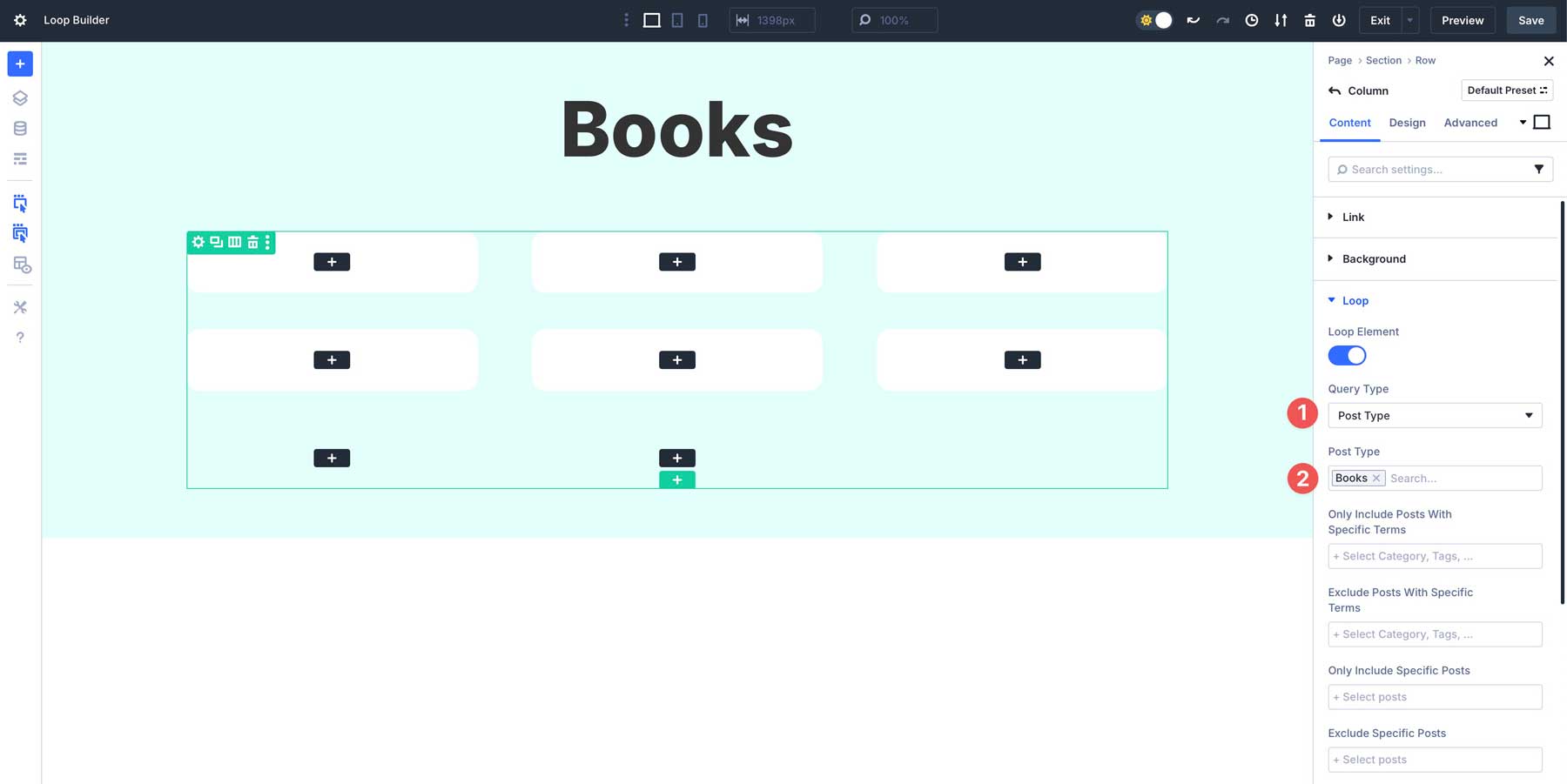Open the Query Type dropdown

(1435, 415)
